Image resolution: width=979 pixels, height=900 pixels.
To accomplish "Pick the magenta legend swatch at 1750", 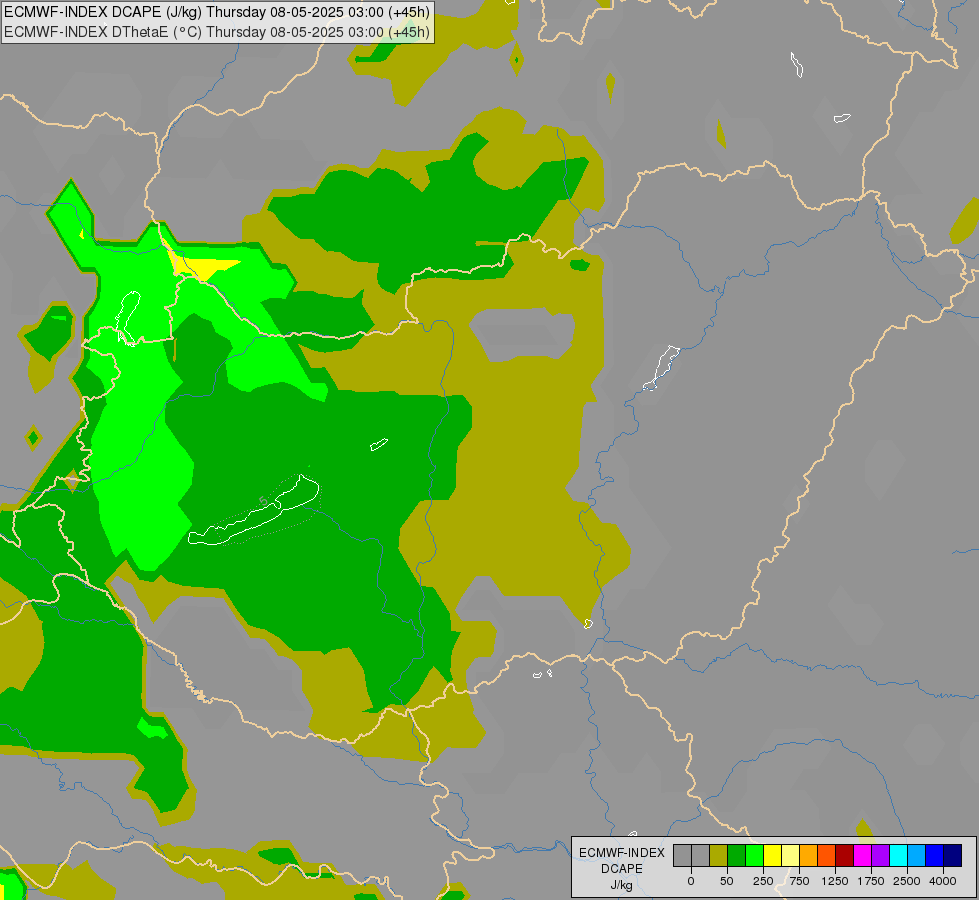I will point(862,855).
